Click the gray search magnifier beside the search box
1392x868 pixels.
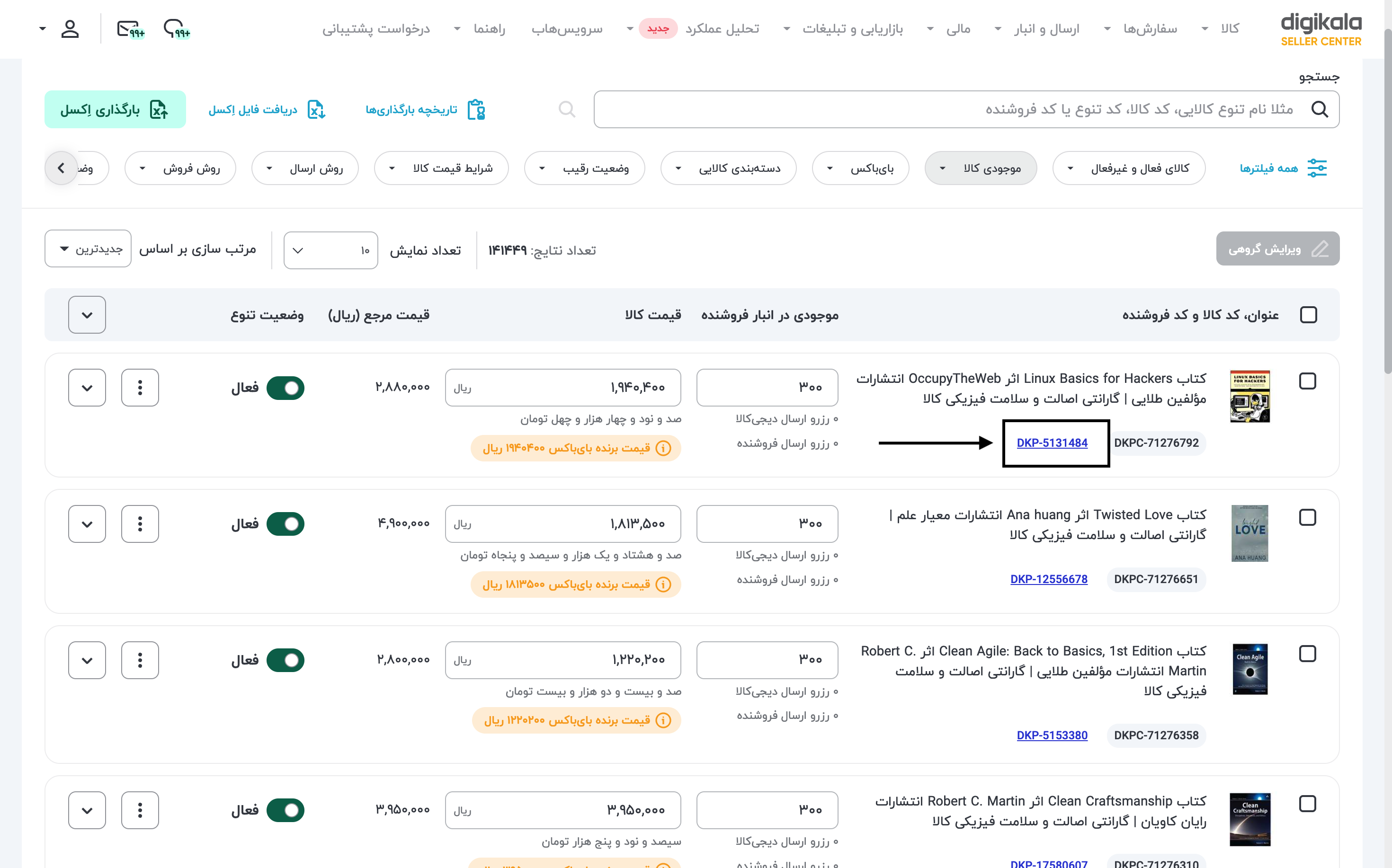[x=567, y=109]
